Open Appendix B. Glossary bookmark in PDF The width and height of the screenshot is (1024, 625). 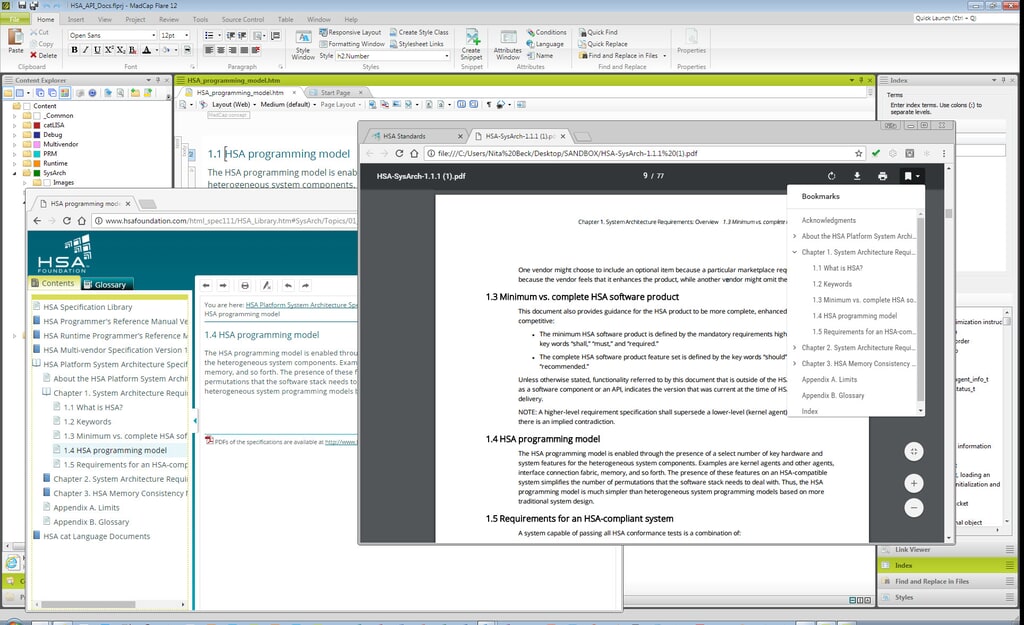(833, 395)
